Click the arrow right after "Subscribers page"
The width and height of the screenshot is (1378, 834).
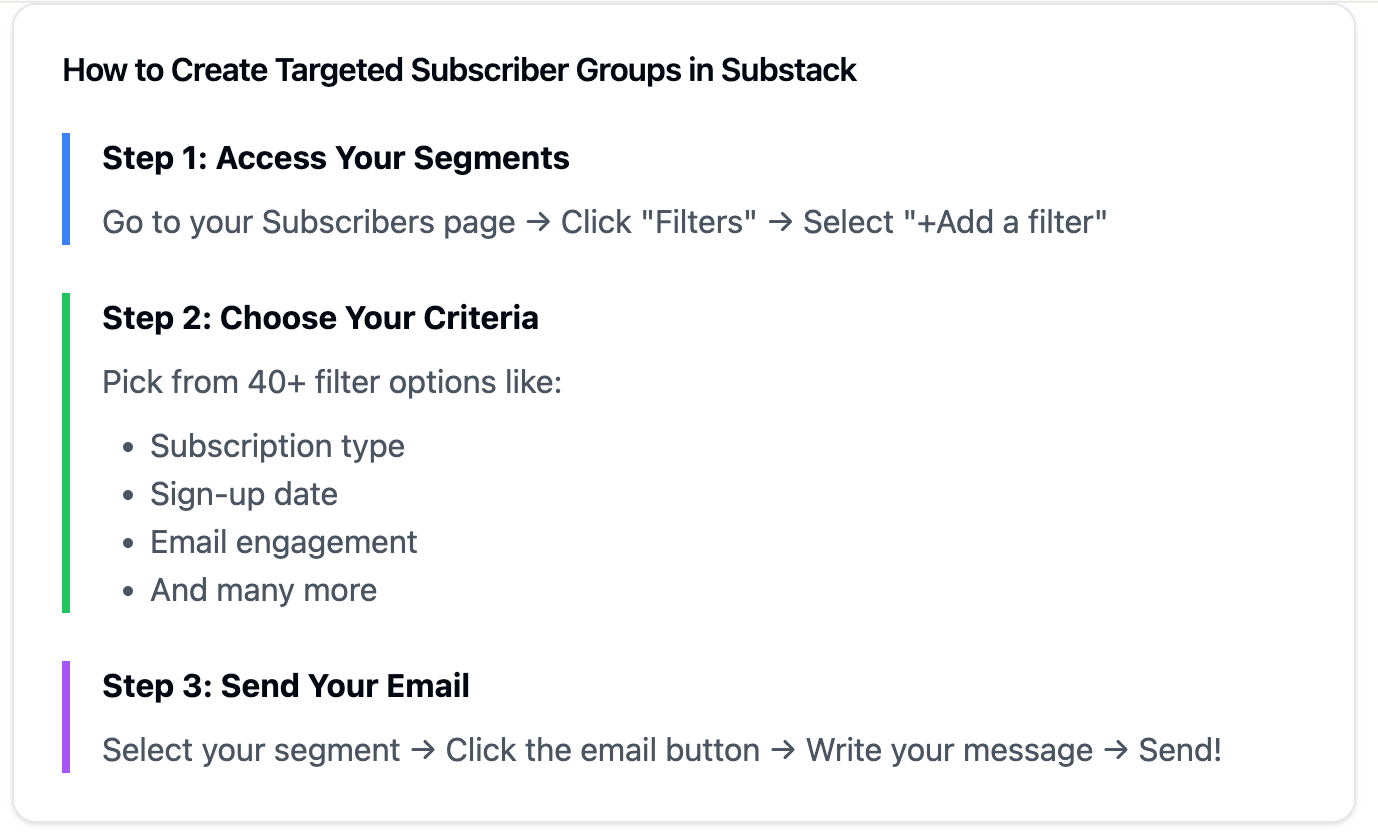(x=538, y=222)
